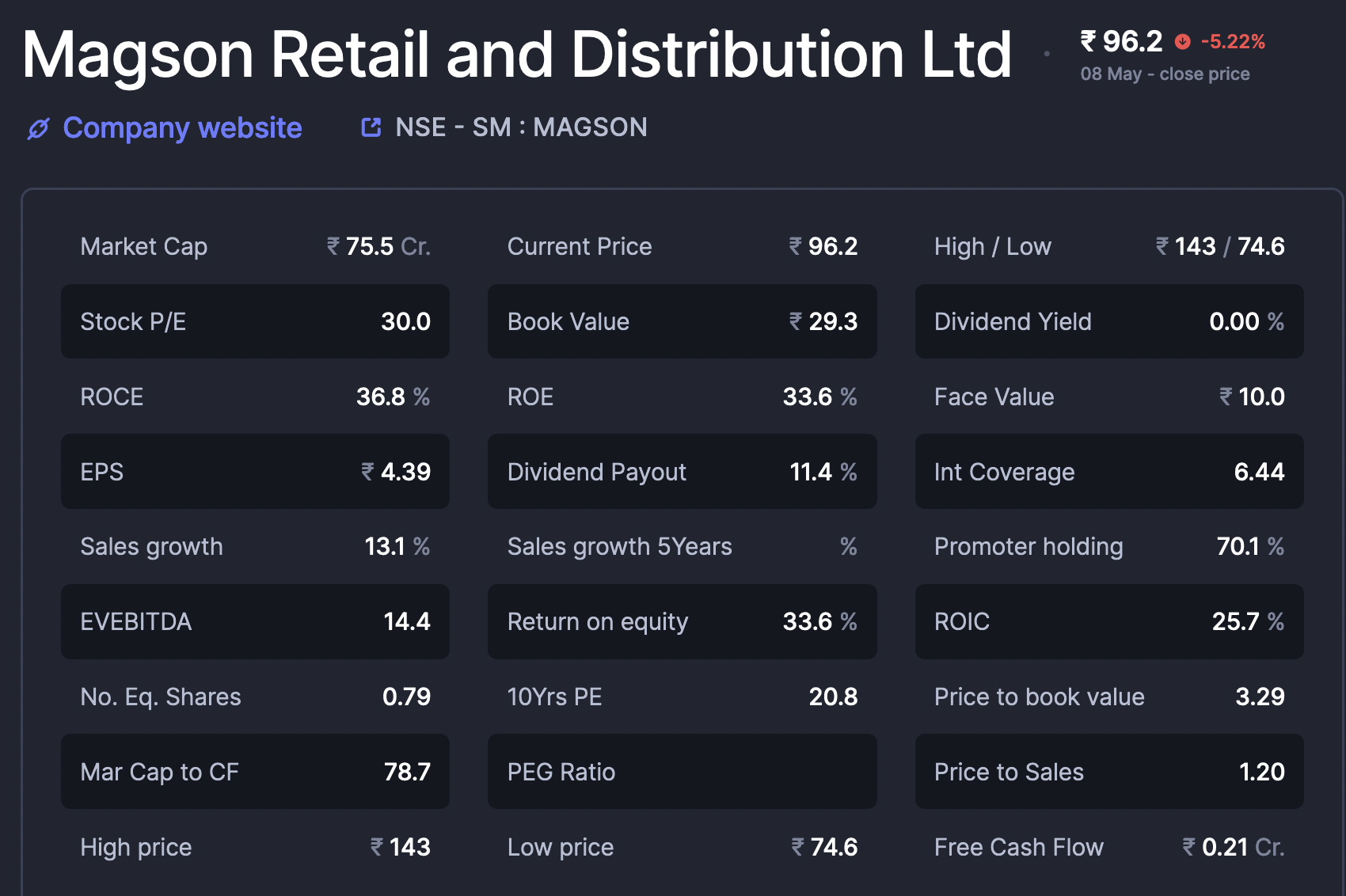Select the ROE label
This screenshot has height=896, width=1346.
[x=530, y=397]
